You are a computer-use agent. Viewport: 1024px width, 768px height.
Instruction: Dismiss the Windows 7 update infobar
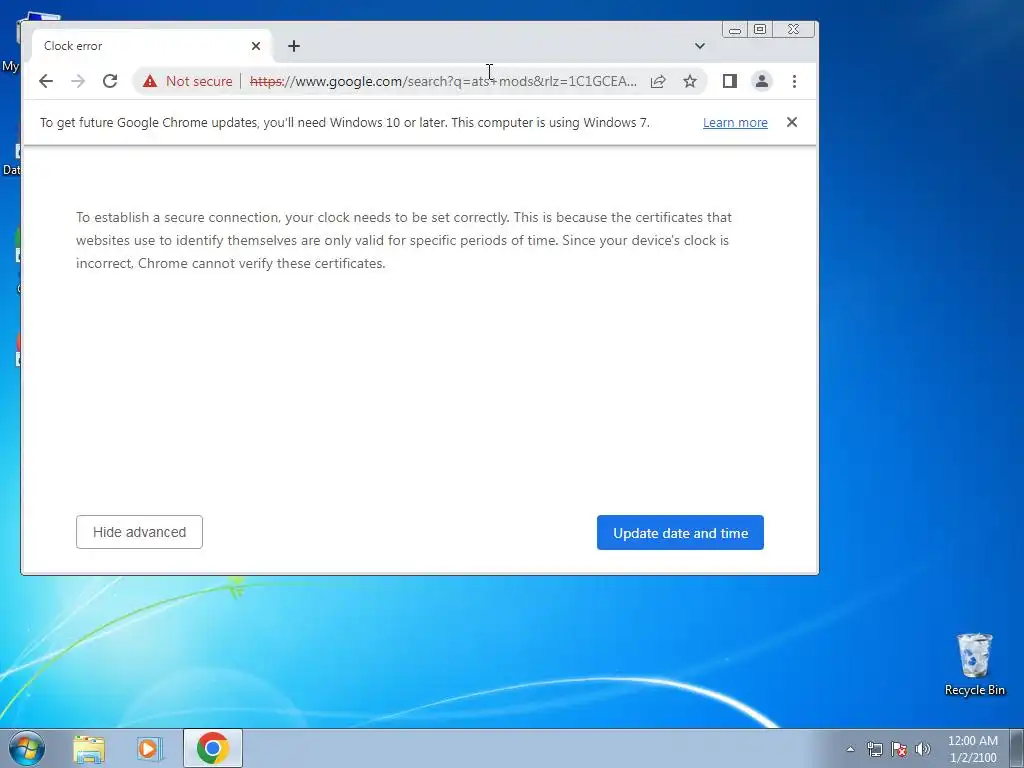(x=792, y=122)
